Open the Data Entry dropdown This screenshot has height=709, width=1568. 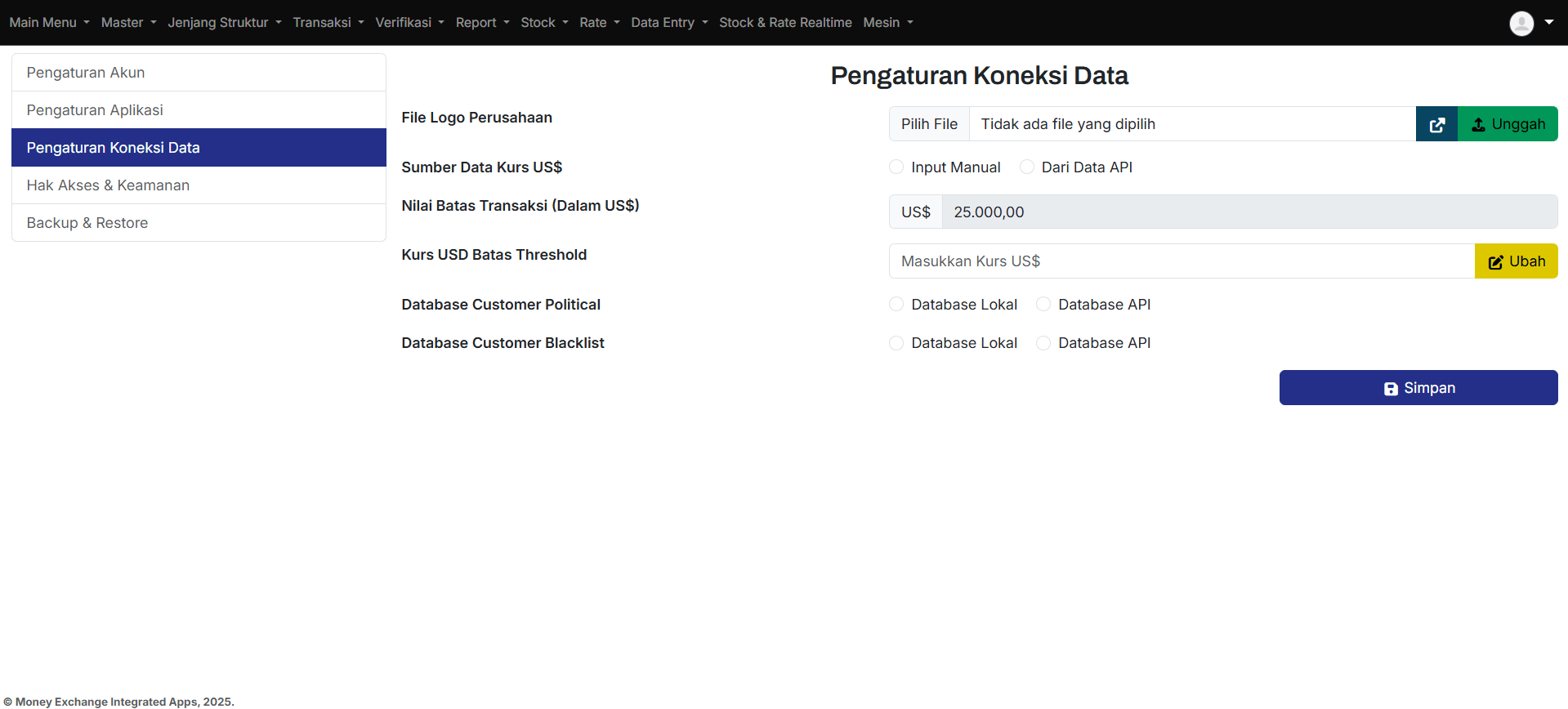pos(669,23)
